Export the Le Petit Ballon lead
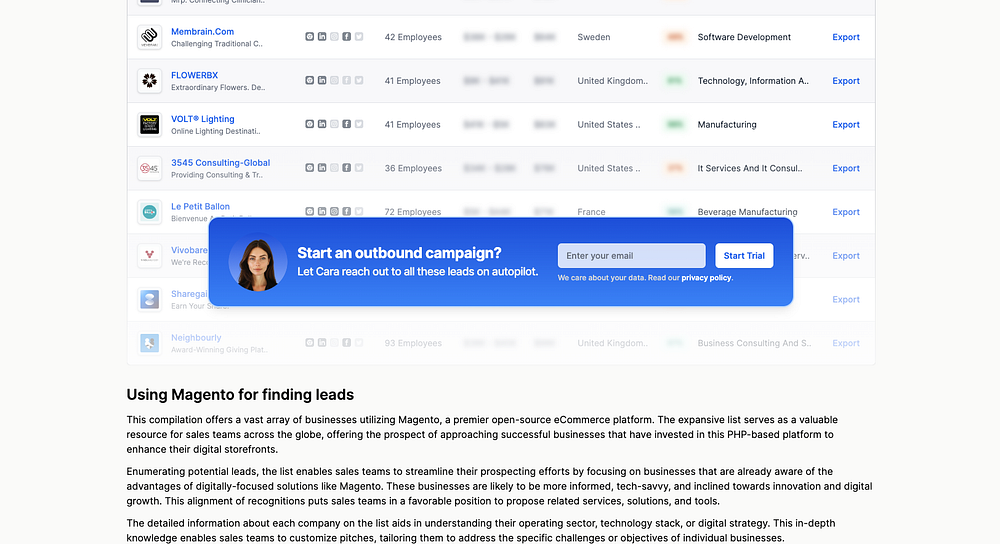Screen dimensions: 1000x544 [x=846, y=212]
